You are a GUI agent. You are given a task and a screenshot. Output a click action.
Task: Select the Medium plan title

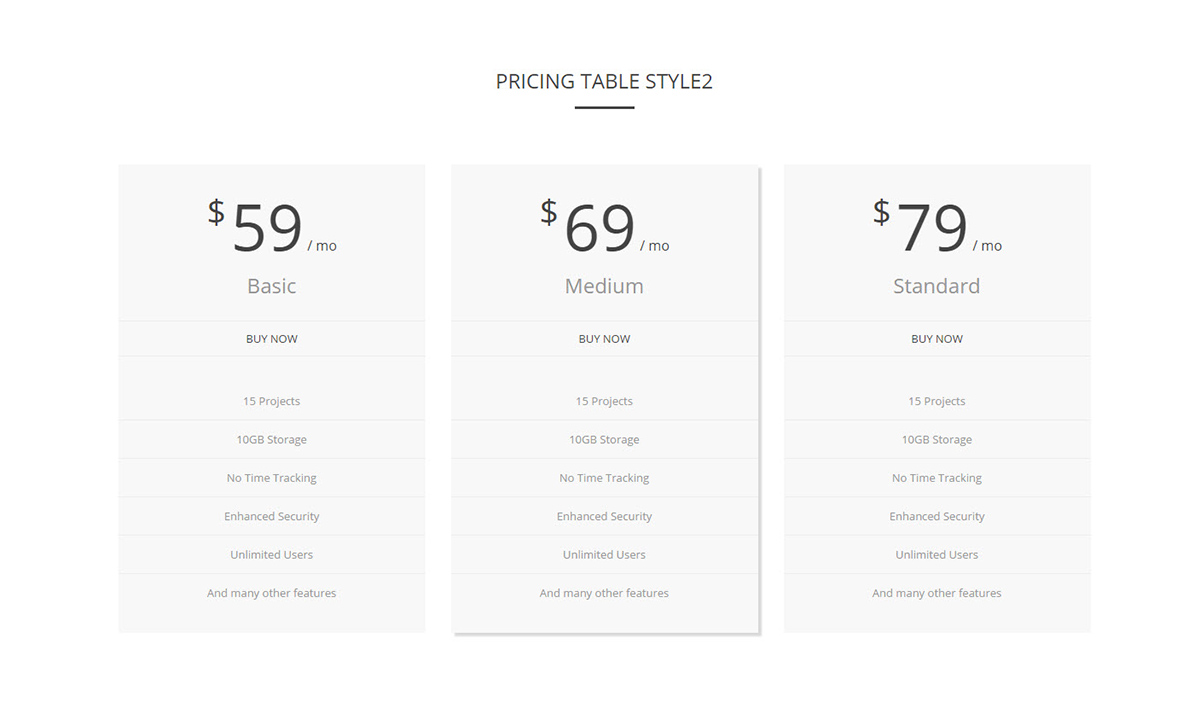pos(604,286)
